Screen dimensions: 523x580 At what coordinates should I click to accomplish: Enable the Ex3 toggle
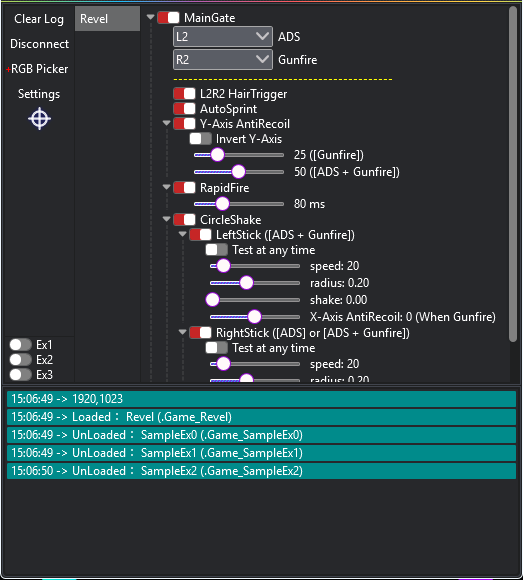coord(20,374)
